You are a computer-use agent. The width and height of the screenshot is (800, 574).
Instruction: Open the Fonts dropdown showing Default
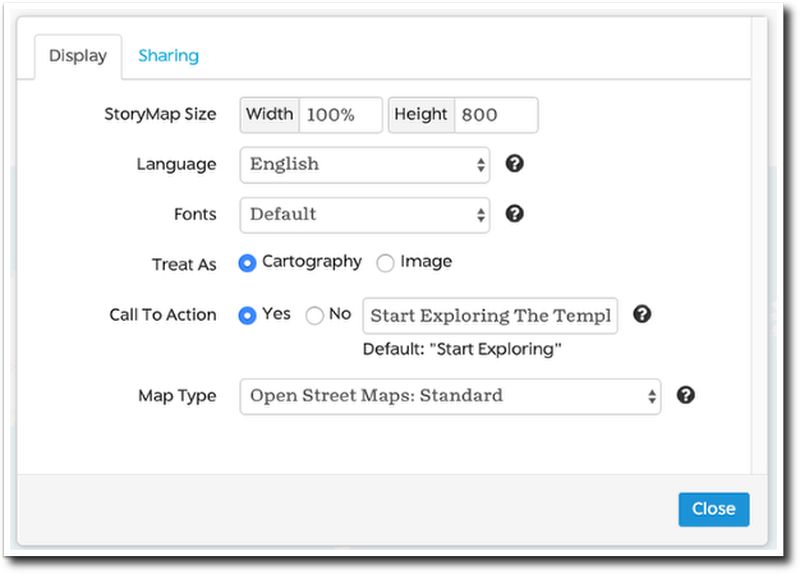[x=365, y=215]
